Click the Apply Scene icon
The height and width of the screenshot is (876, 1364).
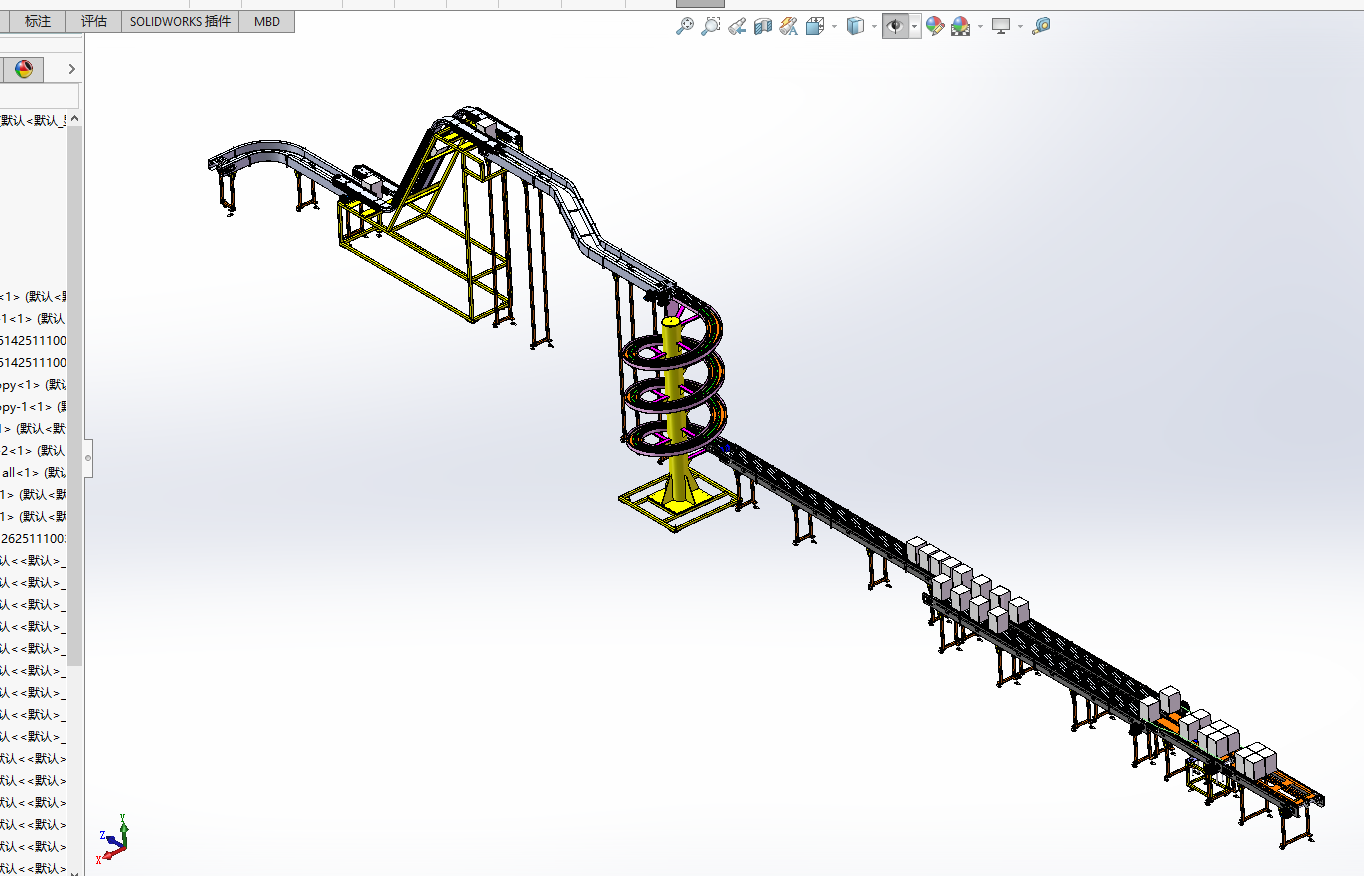[960, 26]
